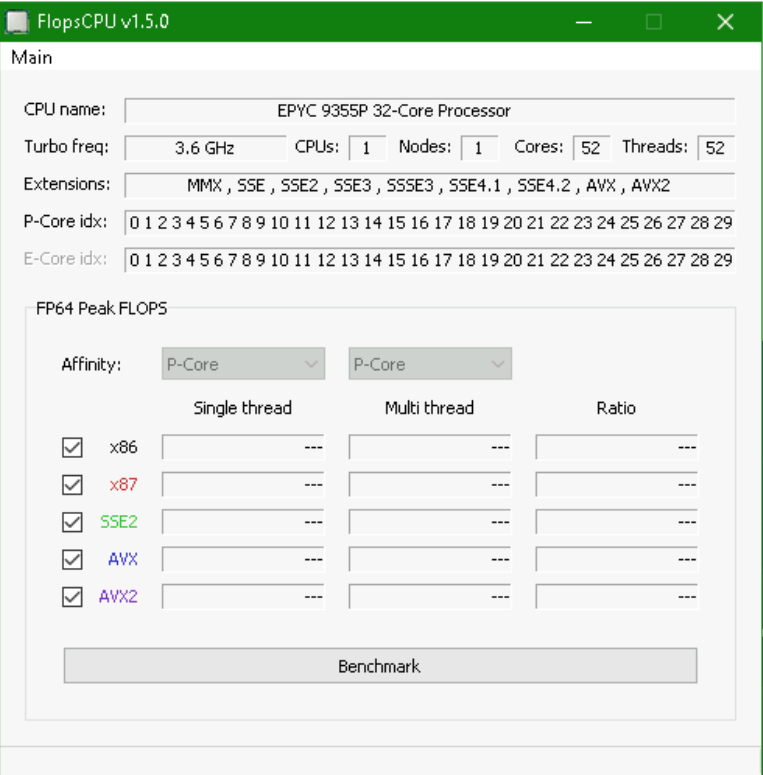Open the Main menu
This screenshot has height=775, width=763.
tap(32, 57)
